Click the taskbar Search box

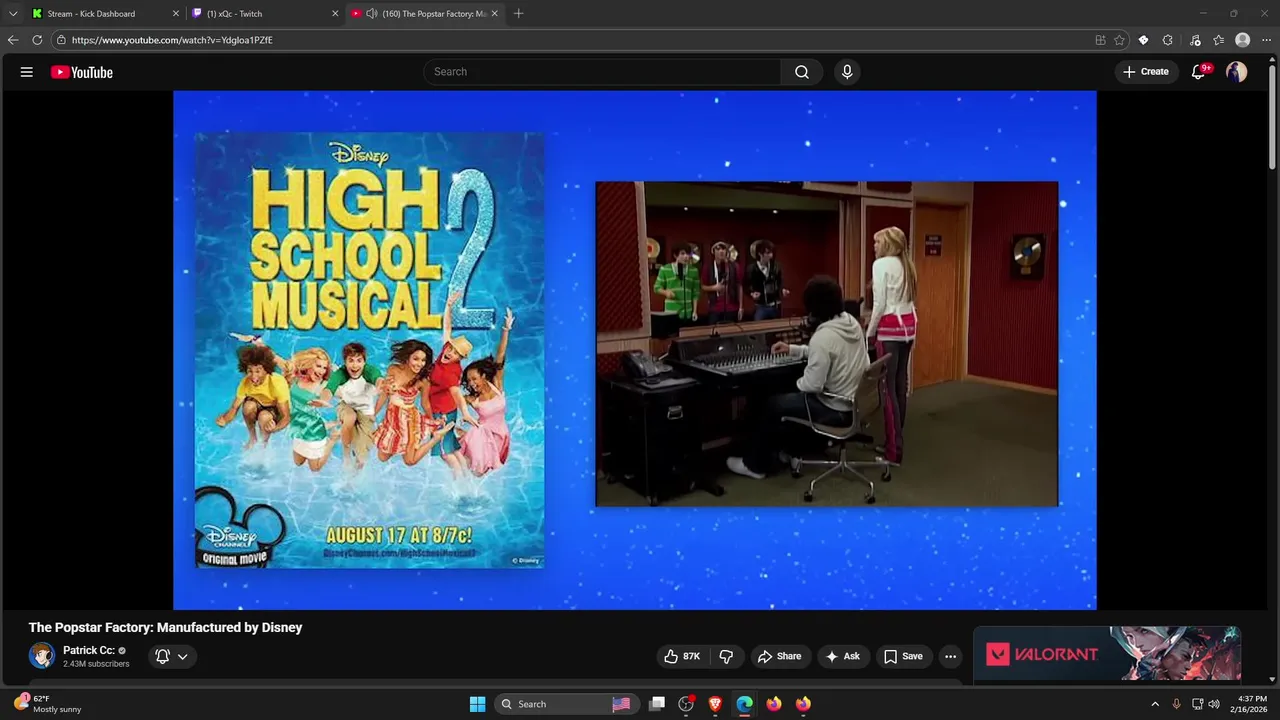[x=567, y=704]
